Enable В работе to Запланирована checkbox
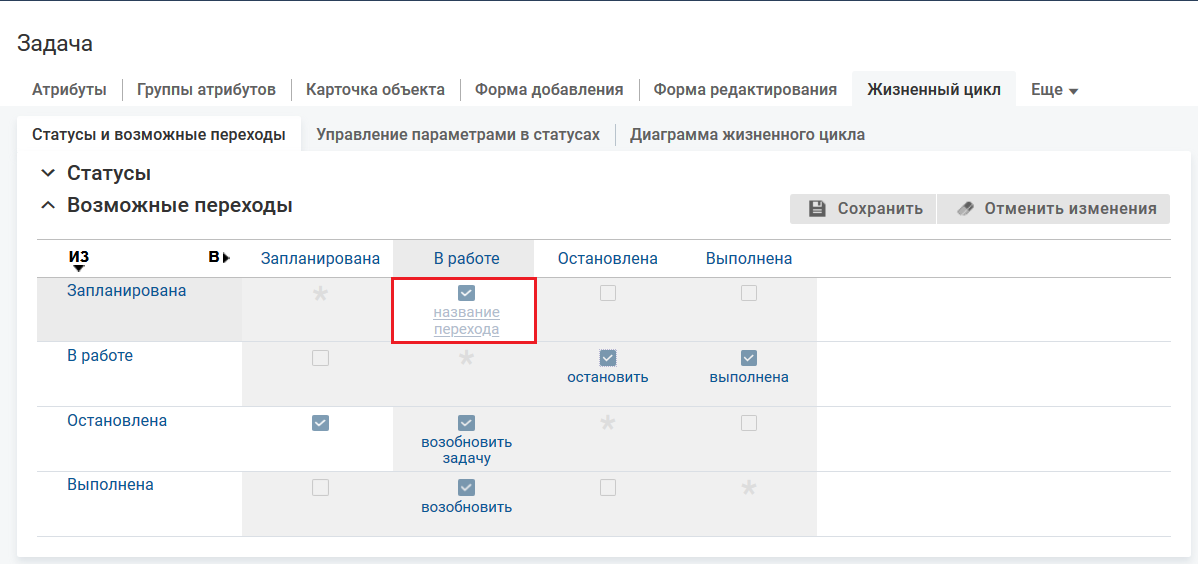This screenshot has height=564, width=1198. 320,358
